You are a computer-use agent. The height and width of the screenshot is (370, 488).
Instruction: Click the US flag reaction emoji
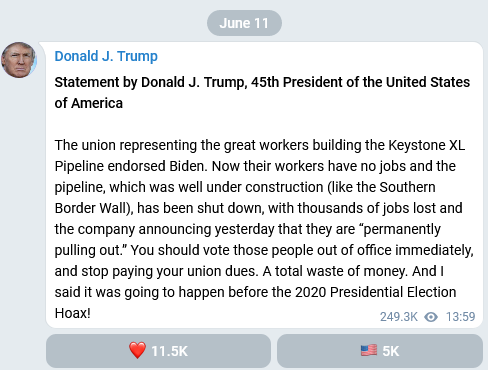(369, 351)
